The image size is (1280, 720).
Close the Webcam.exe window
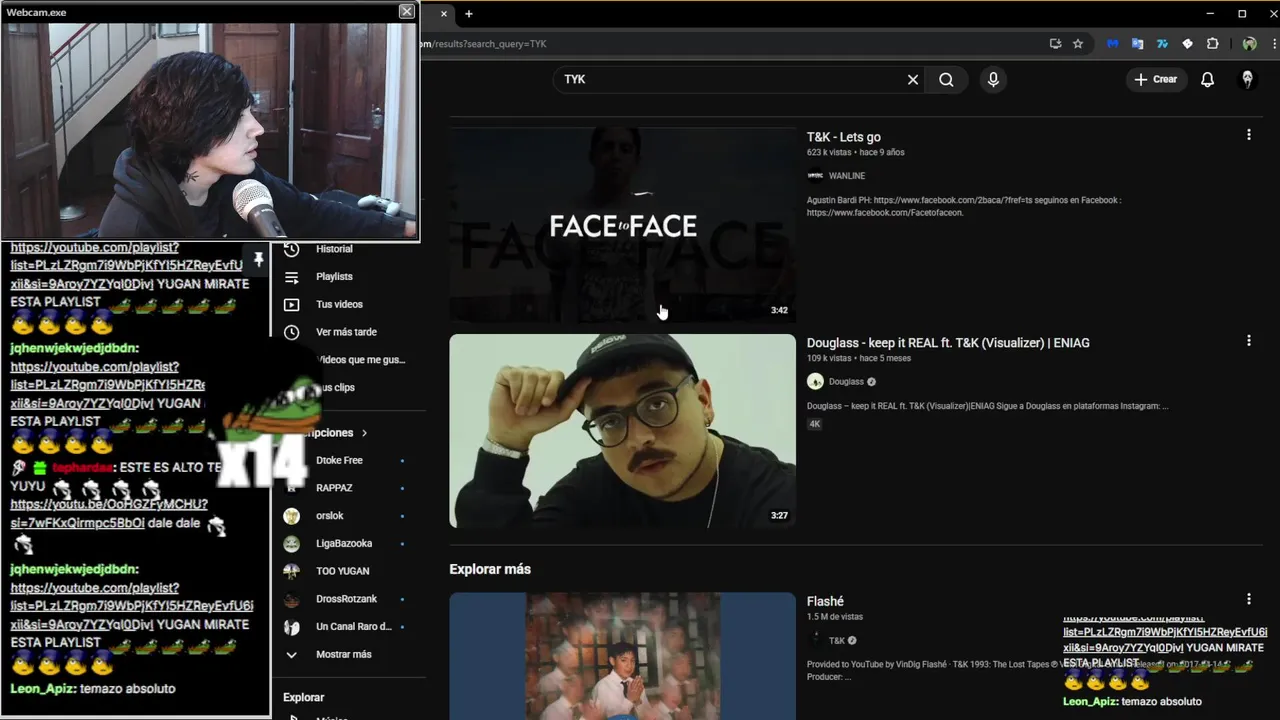coord(406,11)
